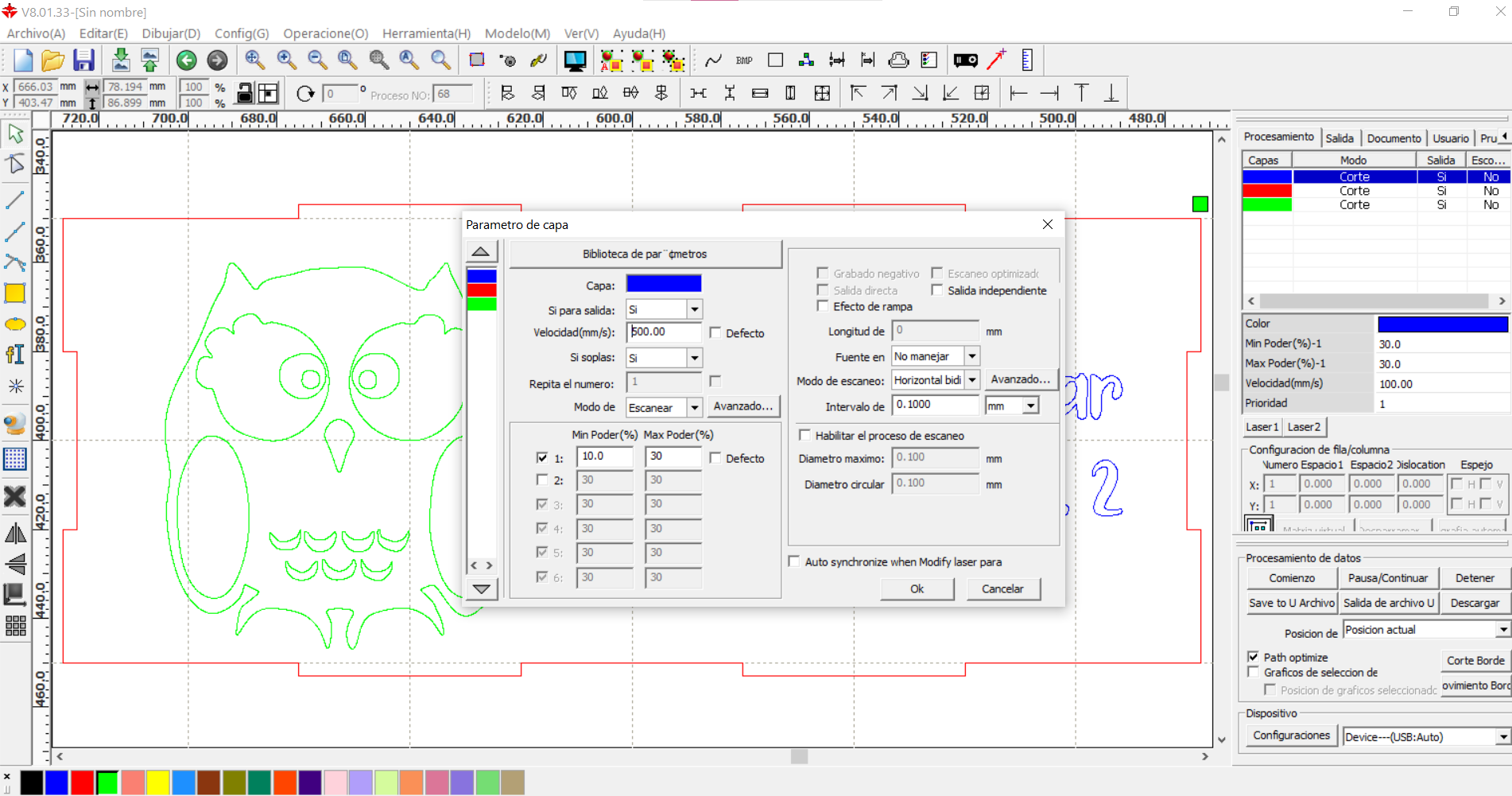
Task: Click the array grid tool icon
Action: click(15, 626)
